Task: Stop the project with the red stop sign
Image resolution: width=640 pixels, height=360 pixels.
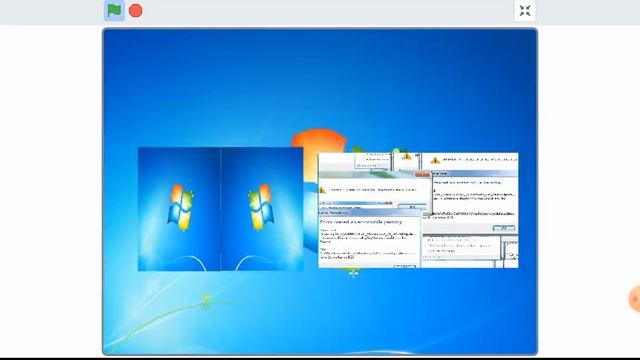Action: click(x=136, y=11)
